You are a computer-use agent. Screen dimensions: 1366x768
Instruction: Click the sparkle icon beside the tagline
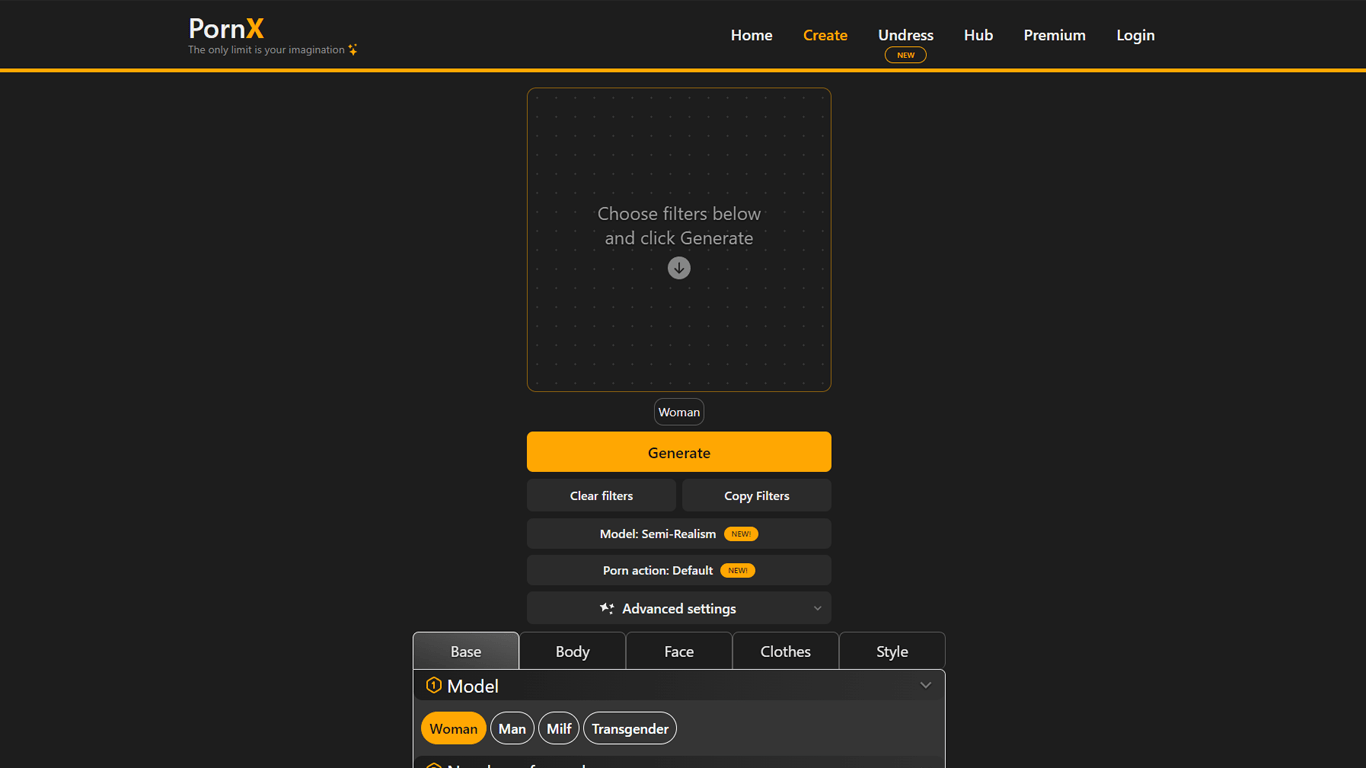tap(353, 50)
